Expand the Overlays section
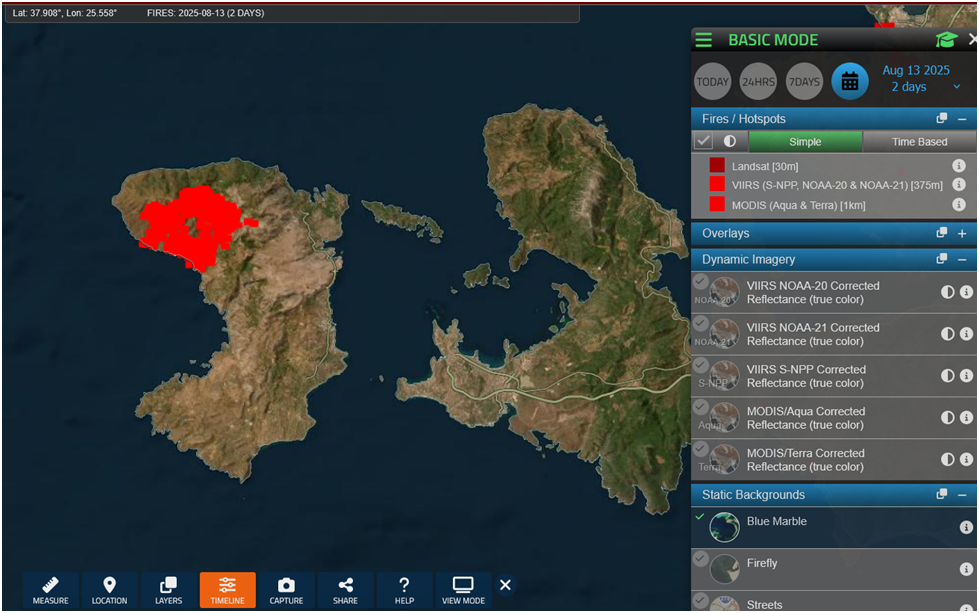 point(962,233)
